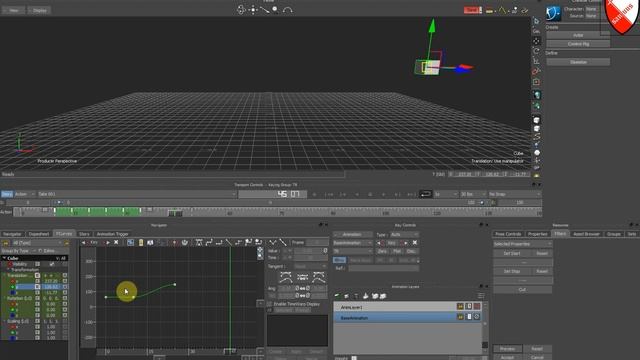640x360 pixels.
Task: Click the Actor button under Create
Action: (578, 36)
